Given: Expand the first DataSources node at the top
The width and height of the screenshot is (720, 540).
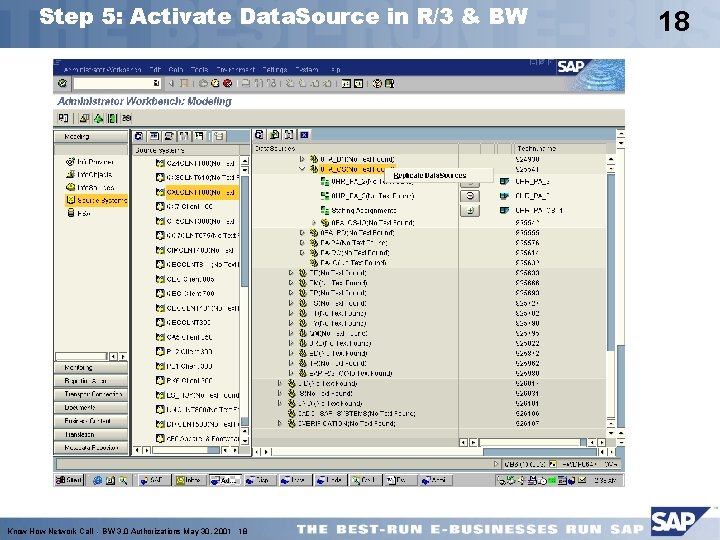Looking at the screenshot, I should coord(302,159).
